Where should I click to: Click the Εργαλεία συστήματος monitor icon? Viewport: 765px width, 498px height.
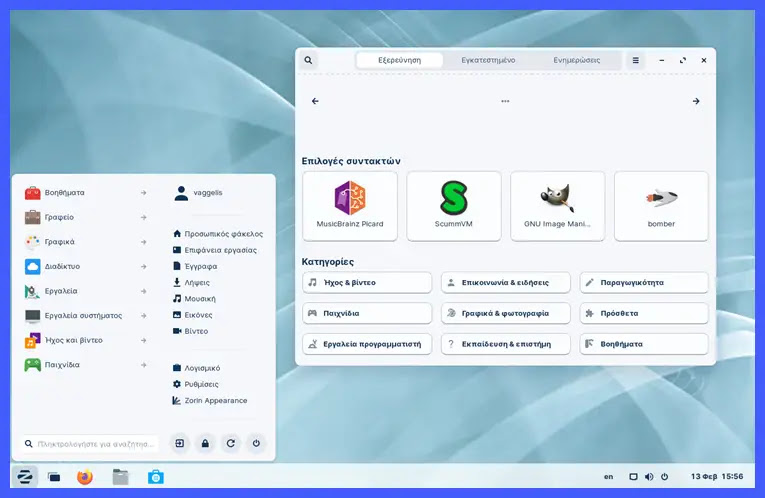tap(33, 316)
